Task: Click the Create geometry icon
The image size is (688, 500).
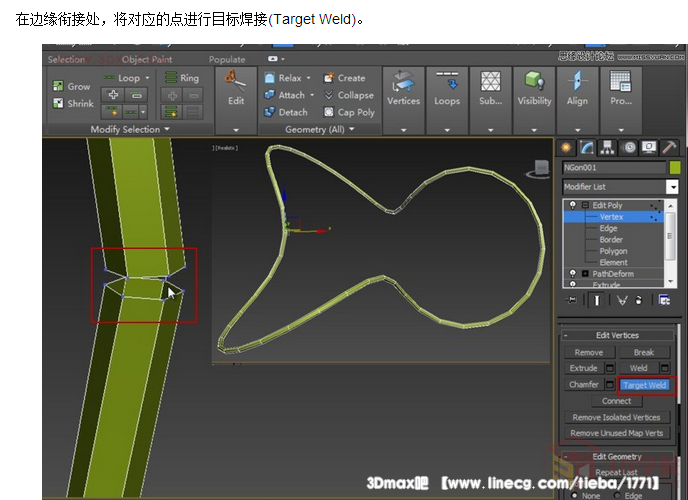Action: [329, 78]
